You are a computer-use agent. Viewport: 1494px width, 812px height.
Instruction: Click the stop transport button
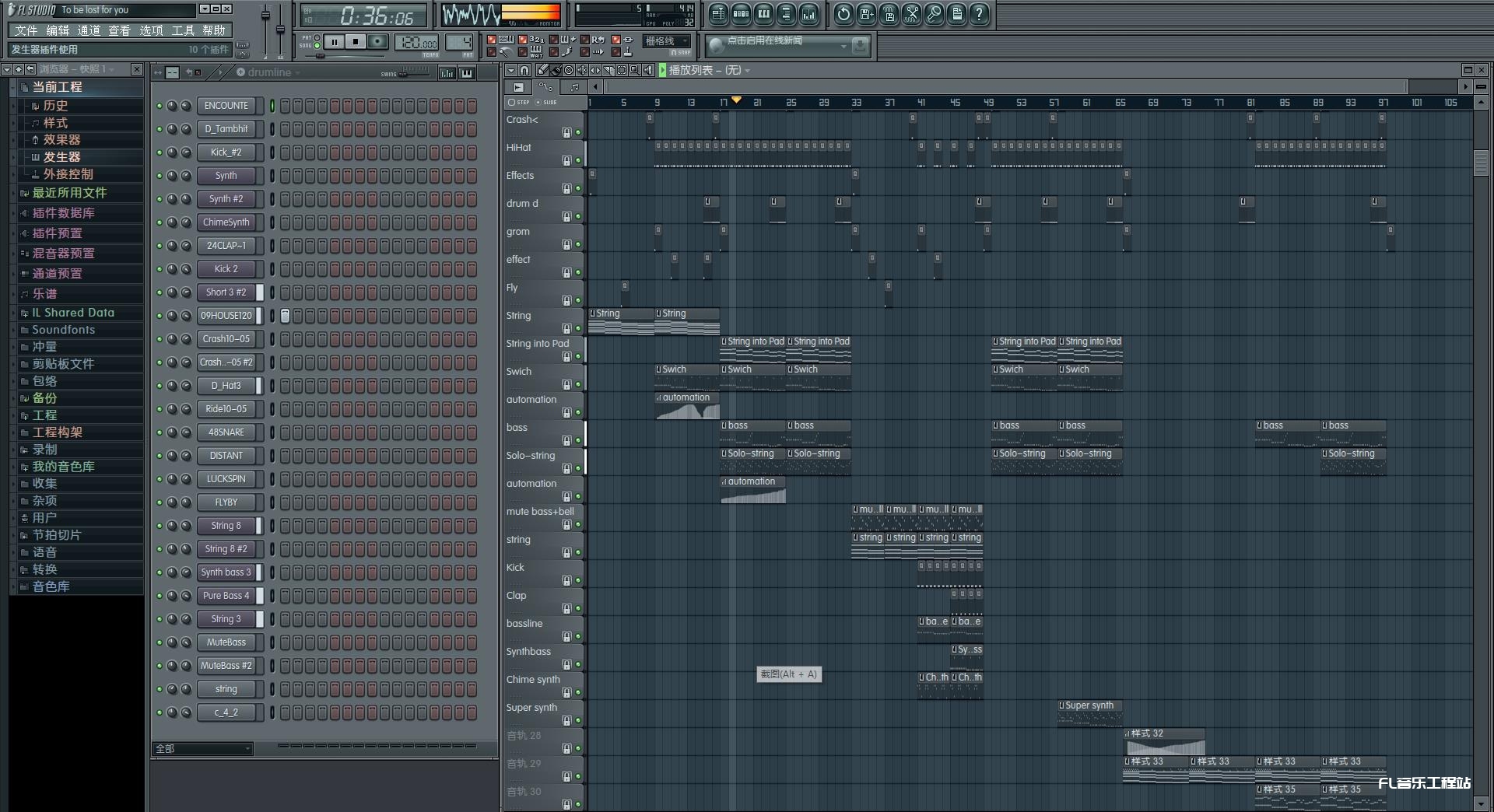pyautogui.click(x=356, y=42)
